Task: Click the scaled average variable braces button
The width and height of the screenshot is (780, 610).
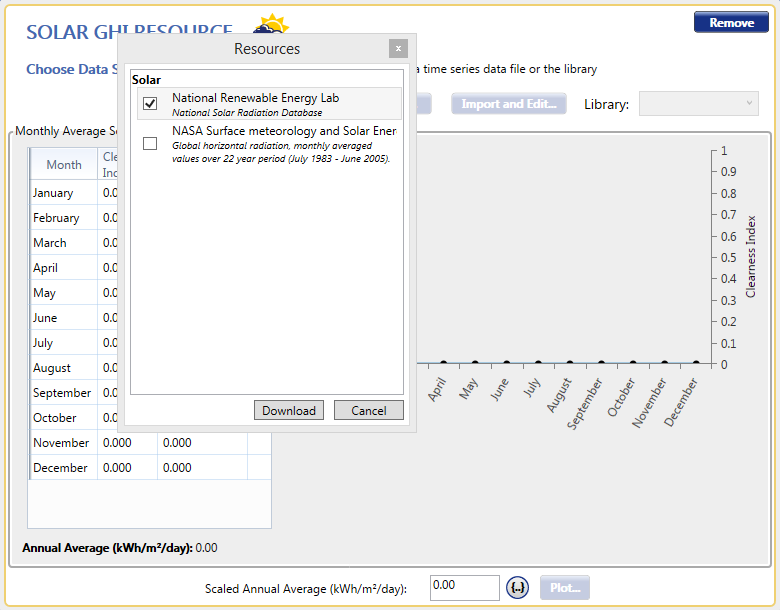Action: [x=517, y=588]
